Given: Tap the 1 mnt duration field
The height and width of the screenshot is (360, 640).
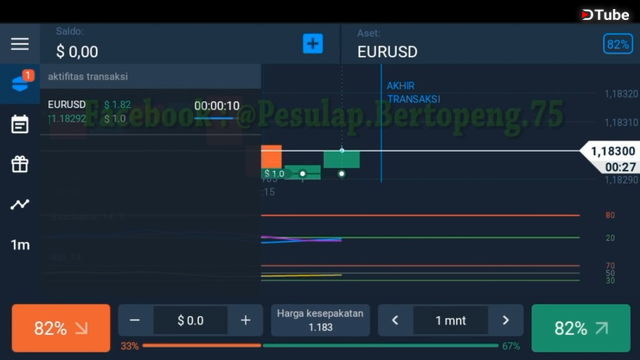Looking at the screenshot, I should [x=451, y=320].
